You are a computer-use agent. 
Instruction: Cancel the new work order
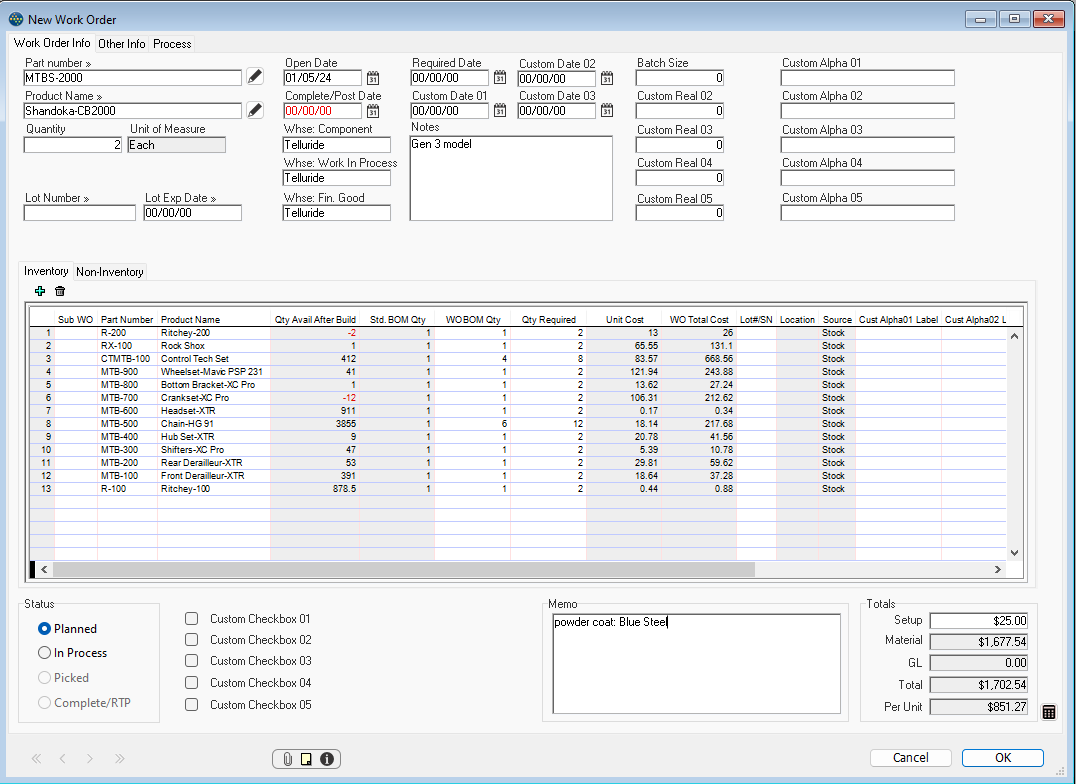(x=910, y=758)
